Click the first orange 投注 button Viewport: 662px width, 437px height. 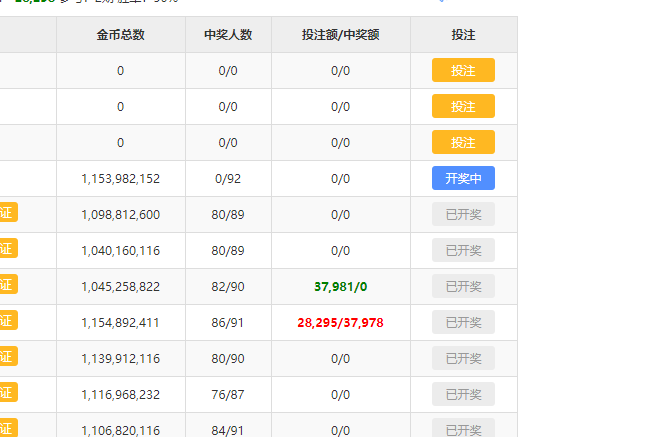click(463, 70)
